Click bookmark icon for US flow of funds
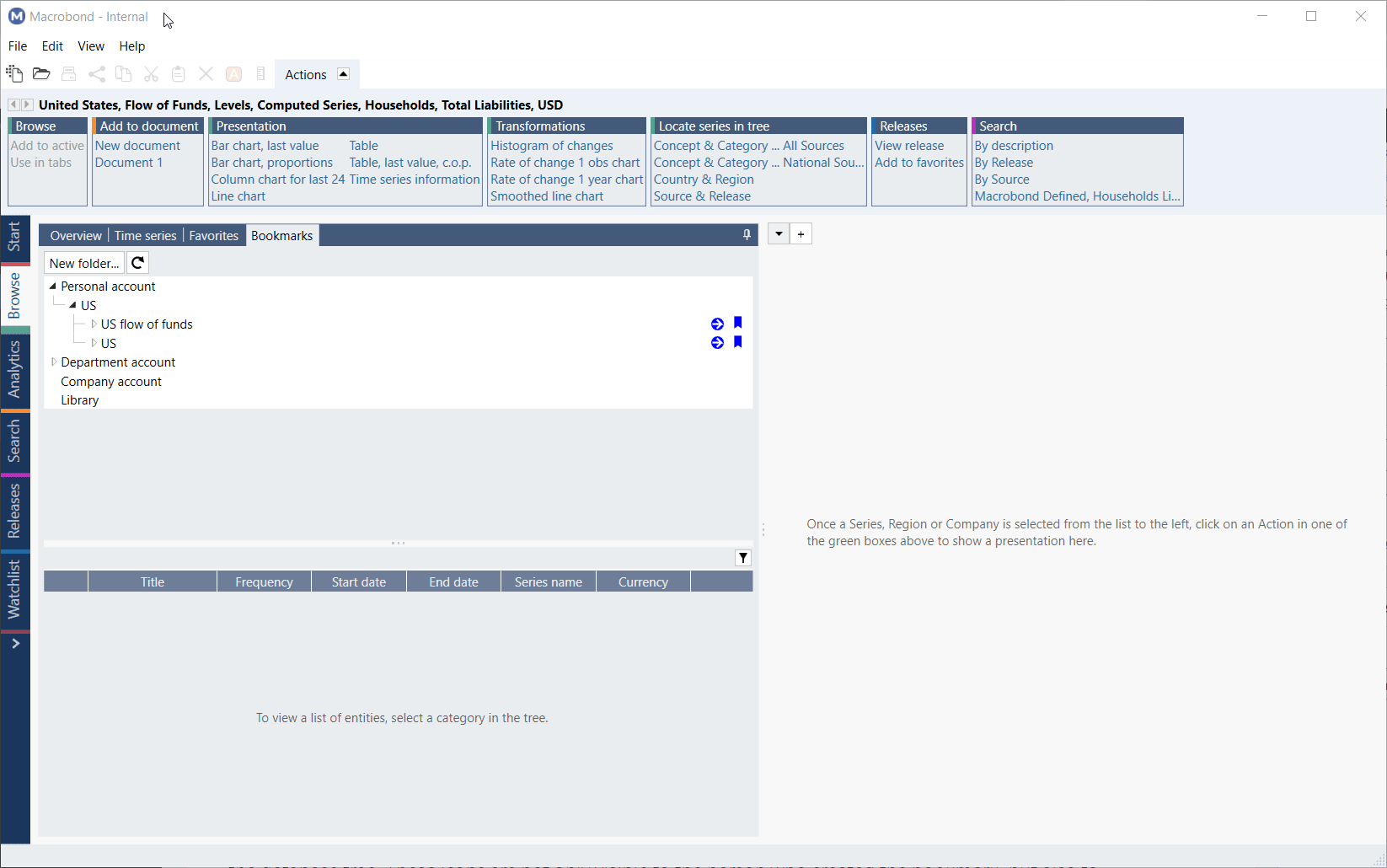Viewport: 1387px width, 868px height. (x=737, y=323)
